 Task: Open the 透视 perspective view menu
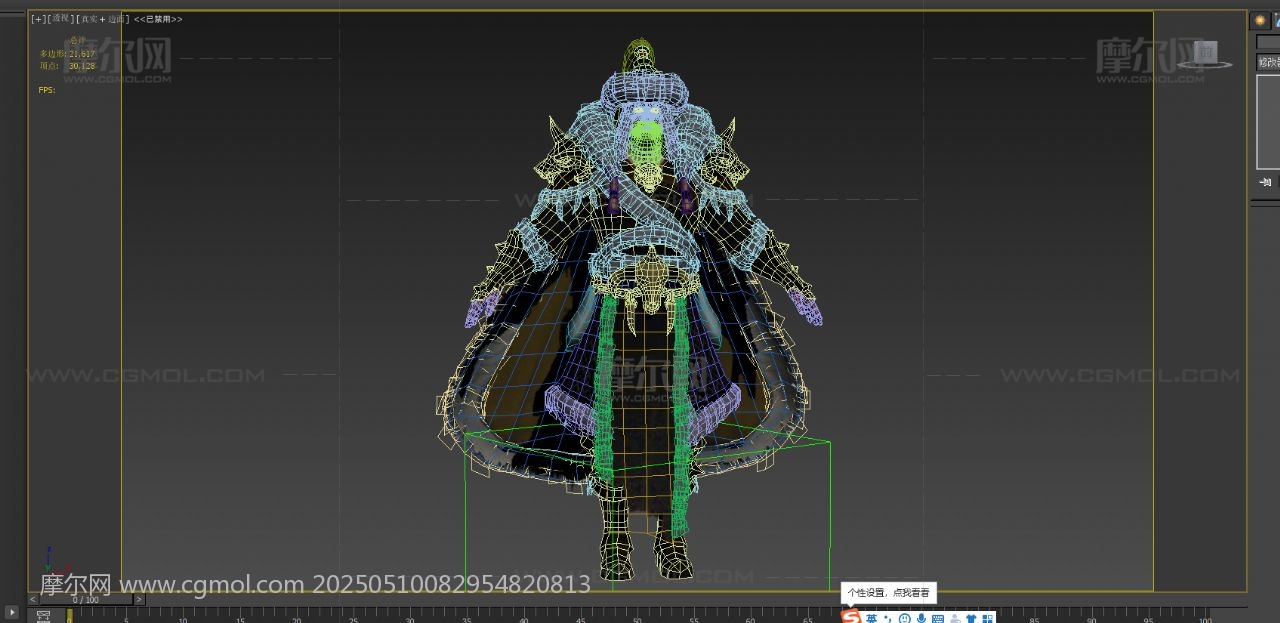click(x=60, y=19)
